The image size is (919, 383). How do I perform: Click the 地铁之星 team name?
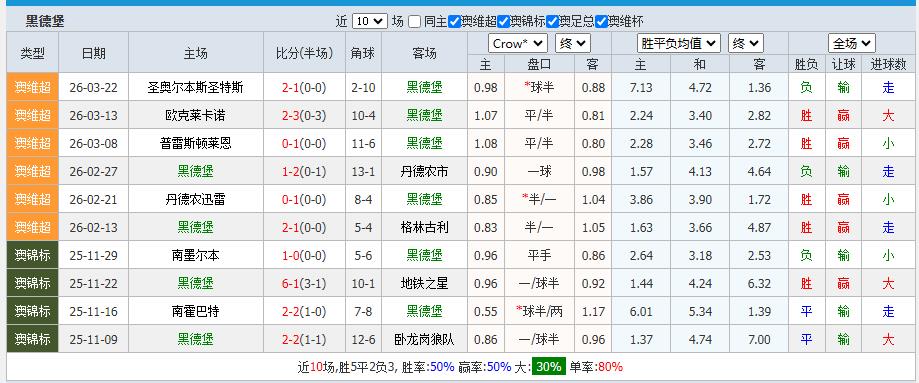(x=424, y=283)
